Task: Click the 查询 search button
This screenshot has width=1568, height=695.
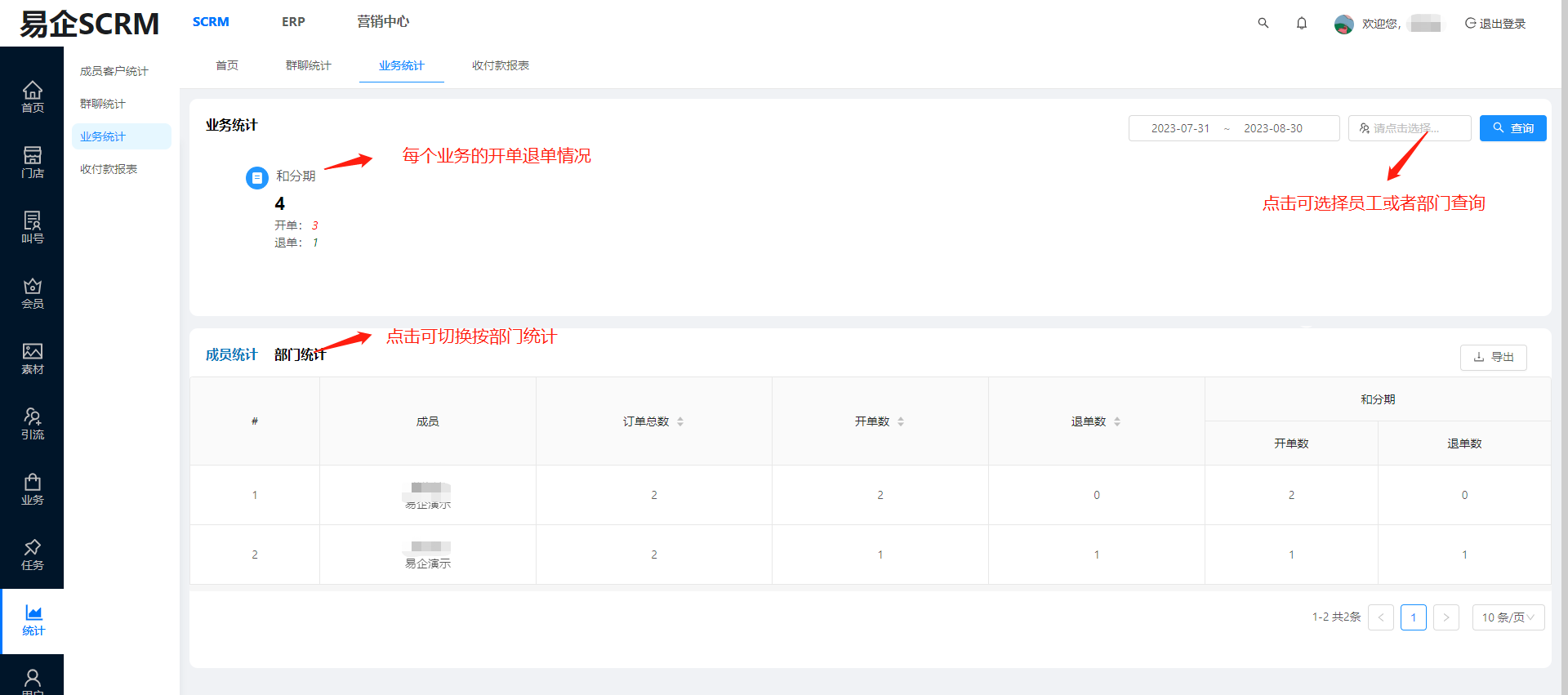Action: point(1512,128)
